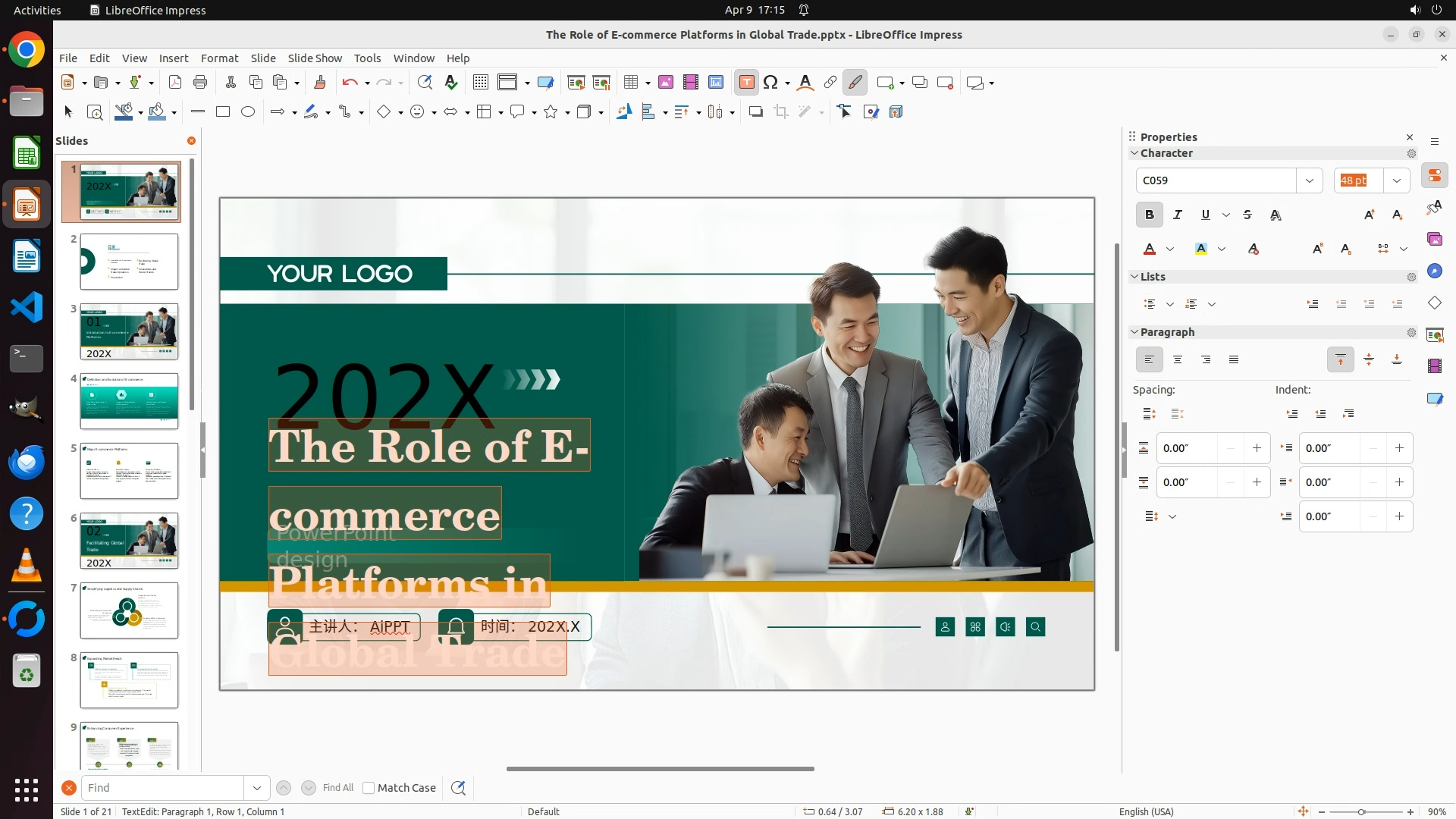Screen dimensions: 1456x819
Task: Select slide 4 thumbnail in Slides panel
Action: point(129,401)
